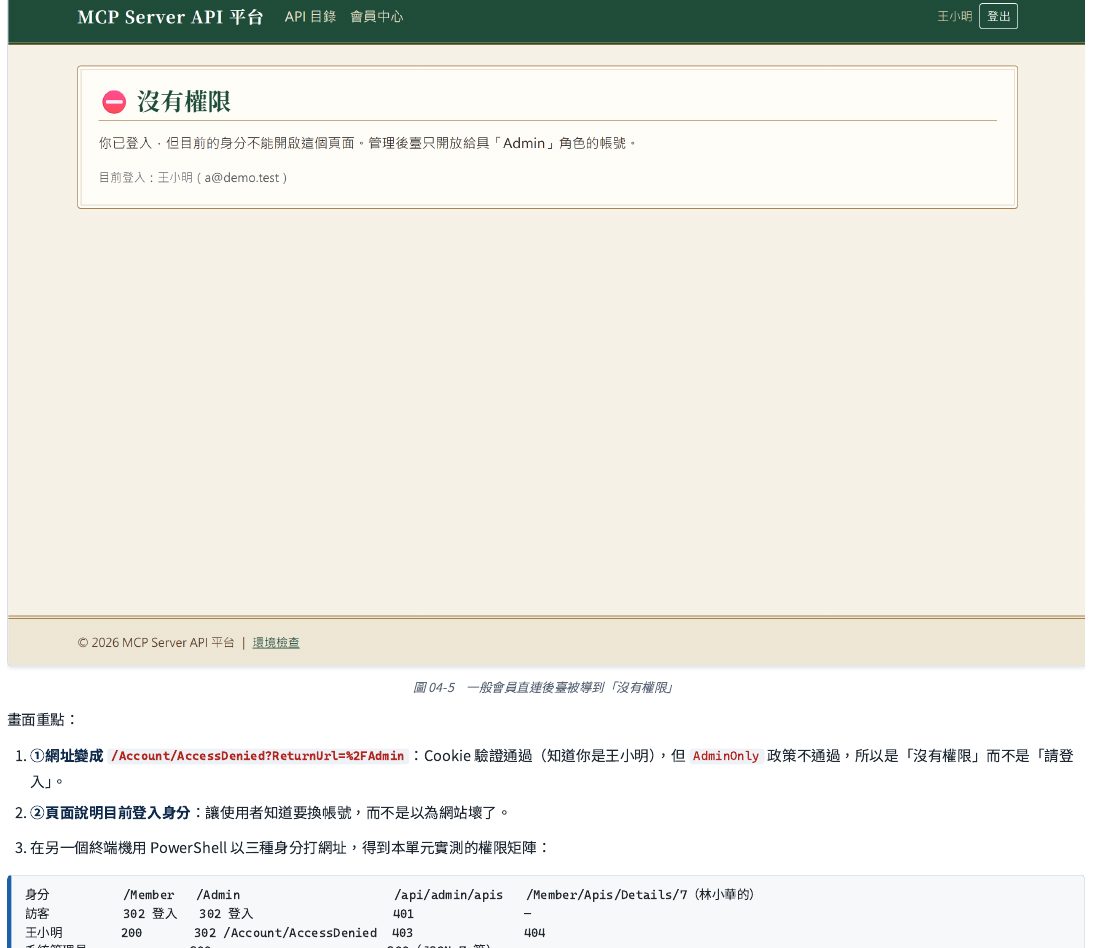Click the bold 網址變成 text

[x=74, y=756]
